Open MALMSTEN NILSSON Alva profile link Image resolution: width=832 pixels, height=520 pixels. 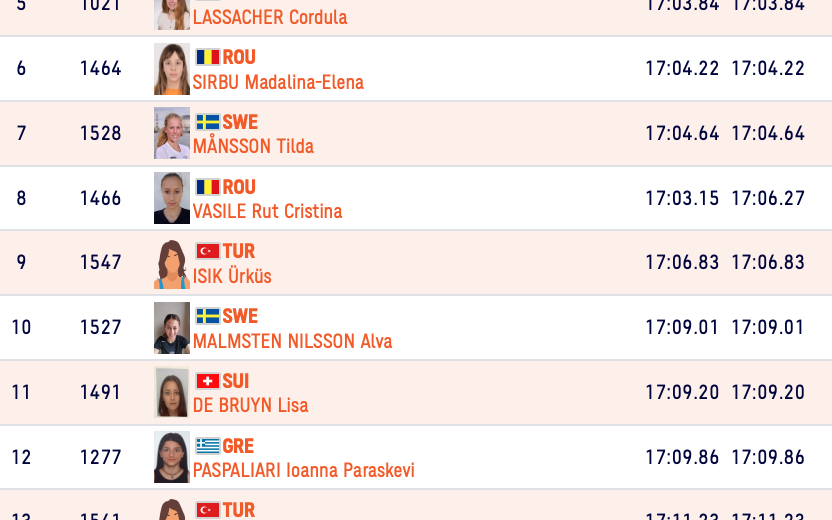coord(292,341)
